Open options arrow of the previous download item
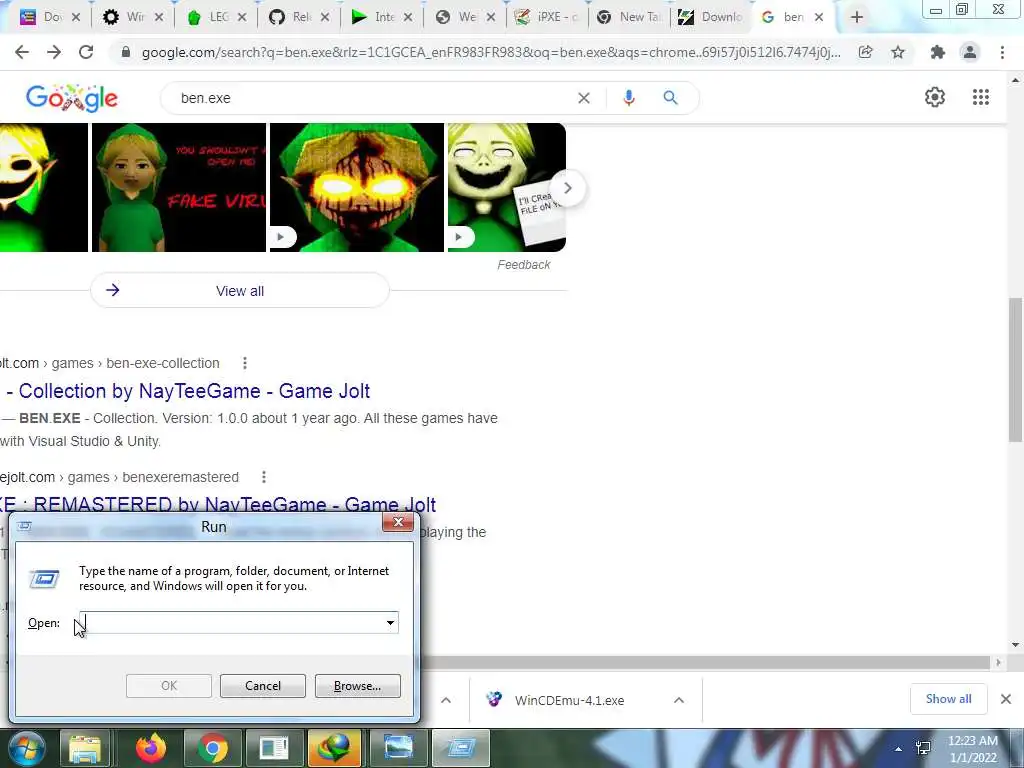Viewport: 1024px width, 768px height. pyautogui.click(x=446, y=700)
